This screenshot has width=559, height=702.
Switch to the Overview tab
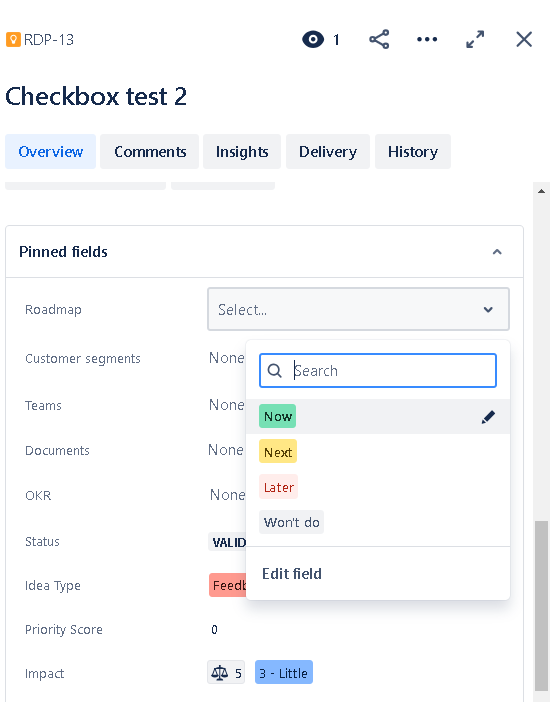(51, 152)
